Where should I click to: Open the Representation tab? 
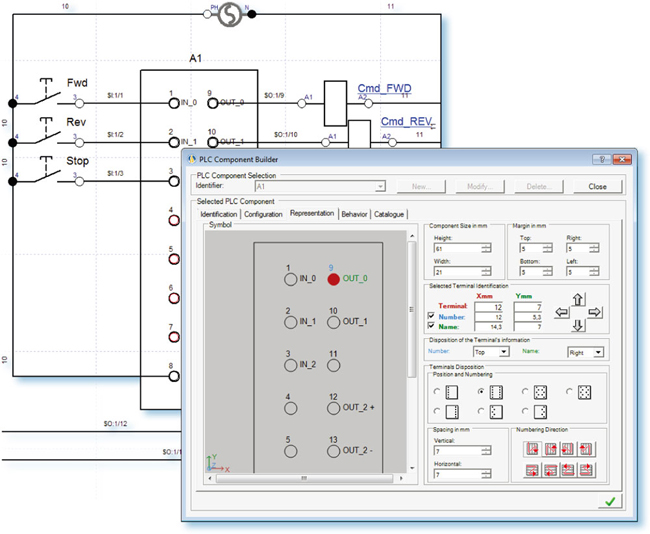(x=312, y=213)
